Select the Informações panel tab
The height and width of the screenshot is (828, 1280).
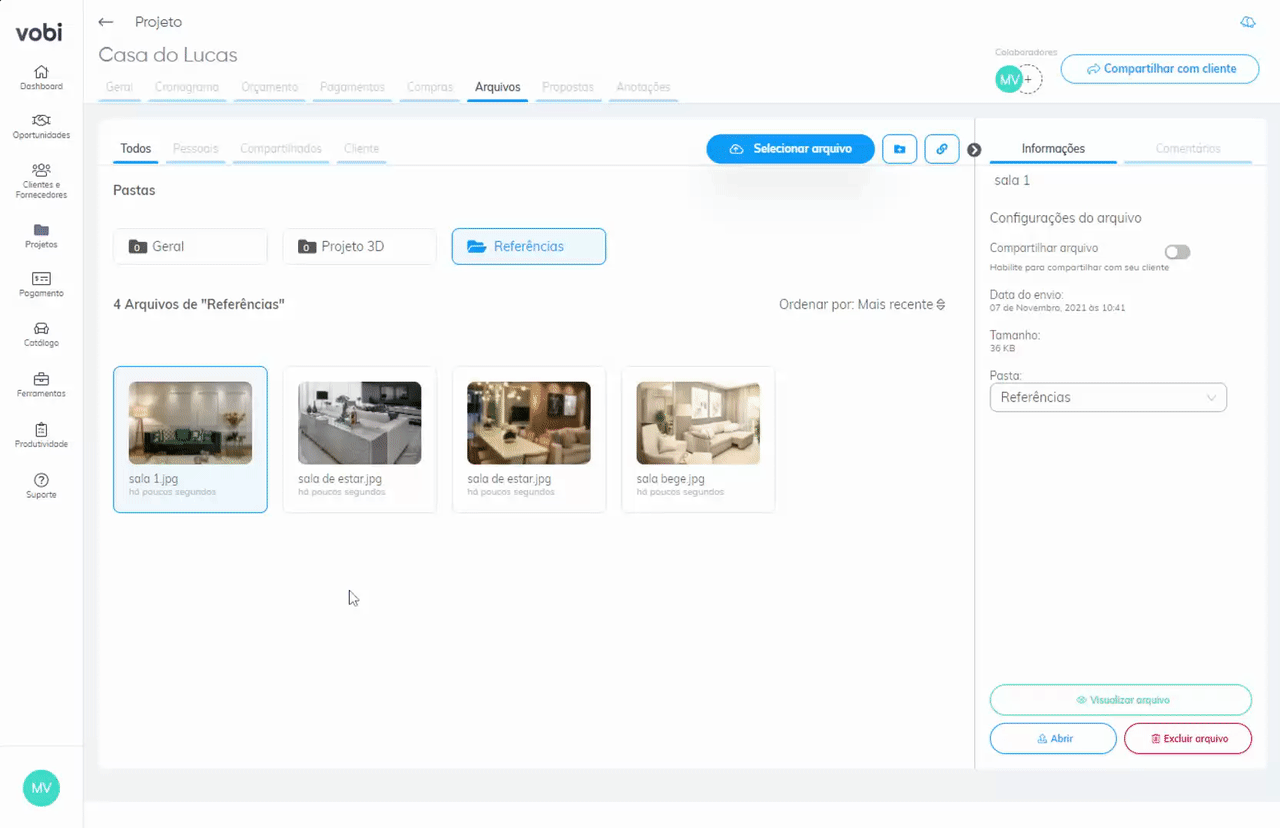pos(1053,149)
